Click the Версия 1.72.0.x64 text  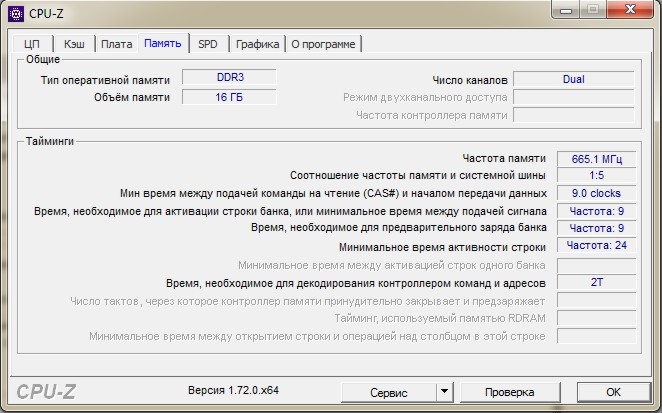pos(233,390)
